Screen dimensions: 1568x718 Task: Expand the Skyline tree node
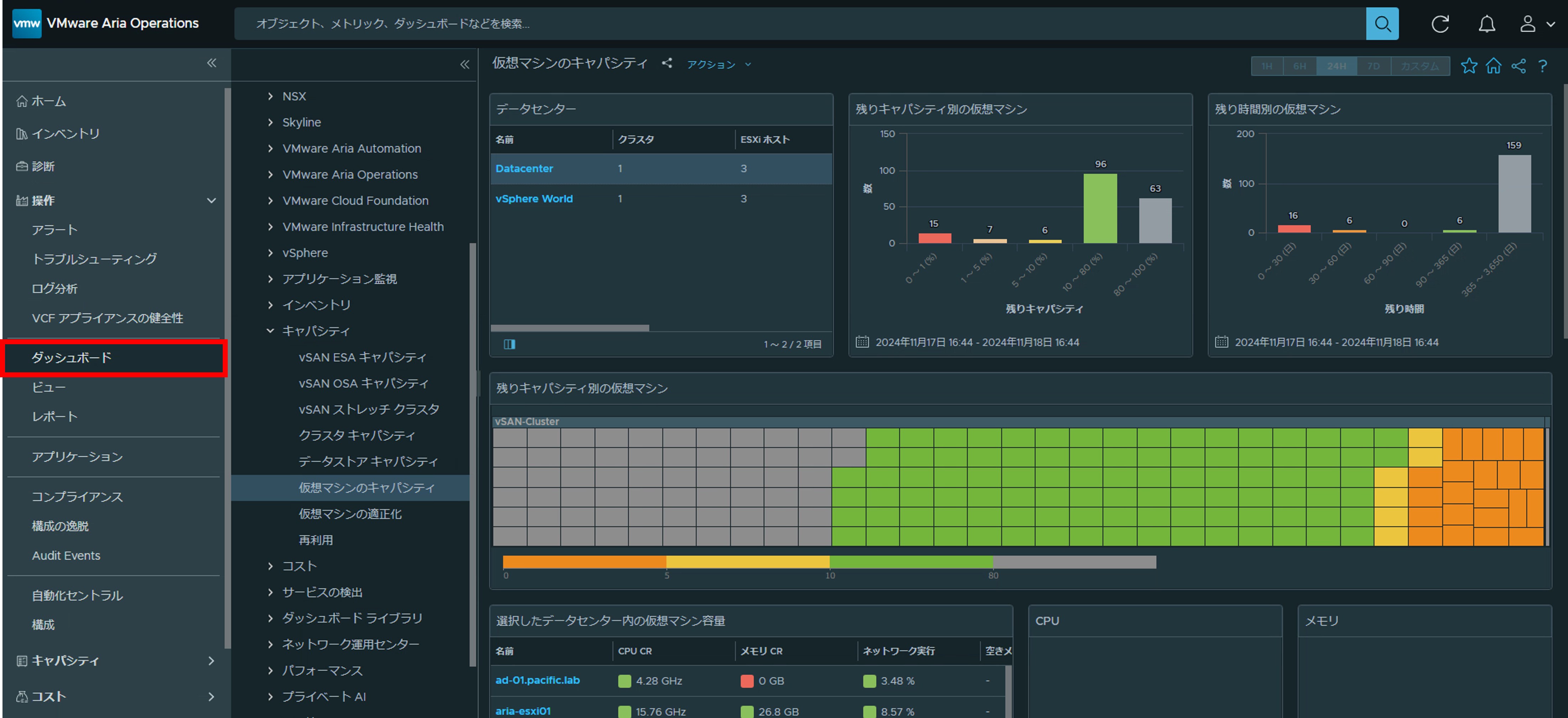point(270,122)
